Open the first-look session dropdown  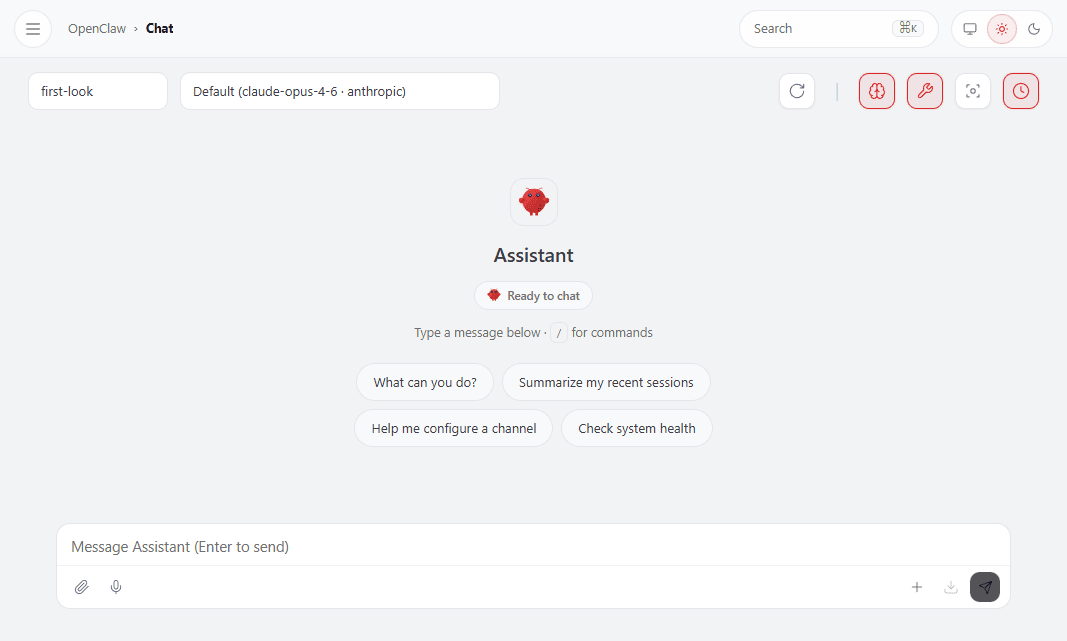click(x=98, y=91)
